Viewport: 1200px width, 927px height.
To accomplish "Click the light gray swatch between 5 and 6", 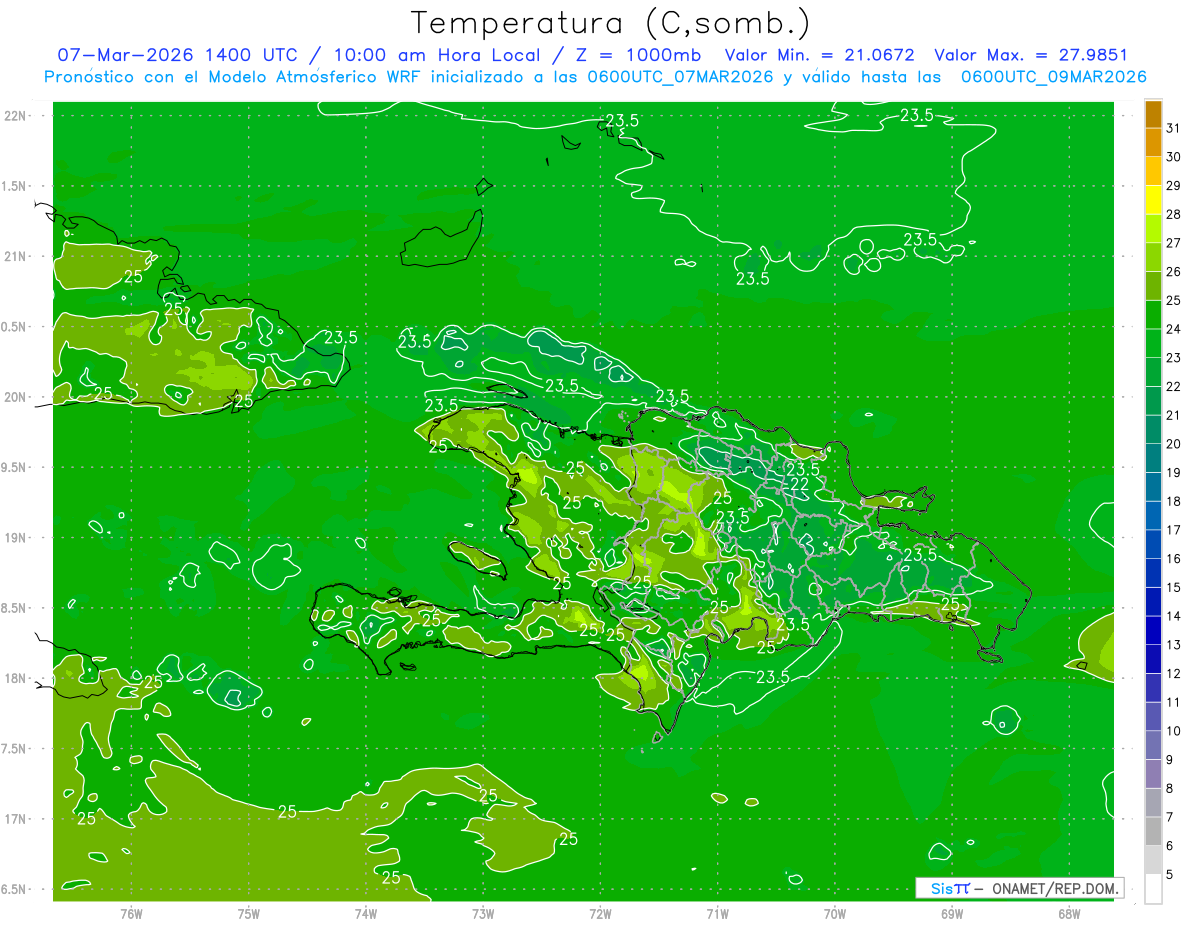I will [1153, 860].
